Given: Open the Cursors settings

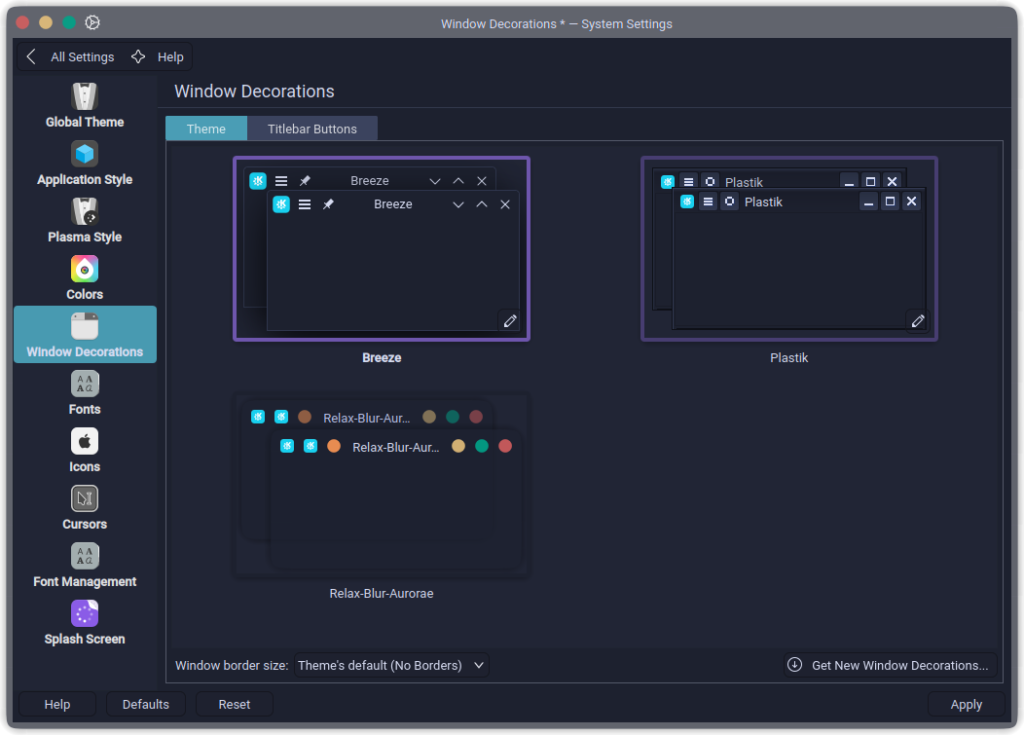Looking at the screenshot, I should [x=84, y=508].
